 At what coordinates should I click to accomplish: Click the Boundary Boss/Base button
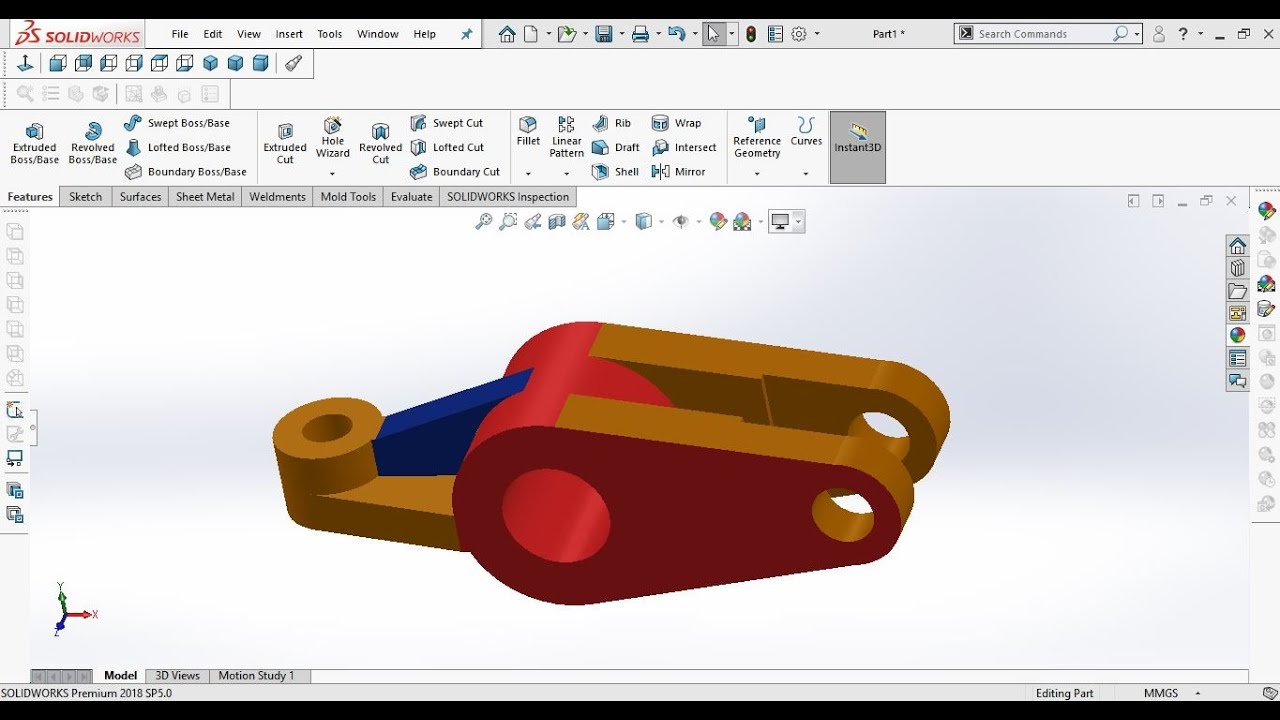(186, 172)
